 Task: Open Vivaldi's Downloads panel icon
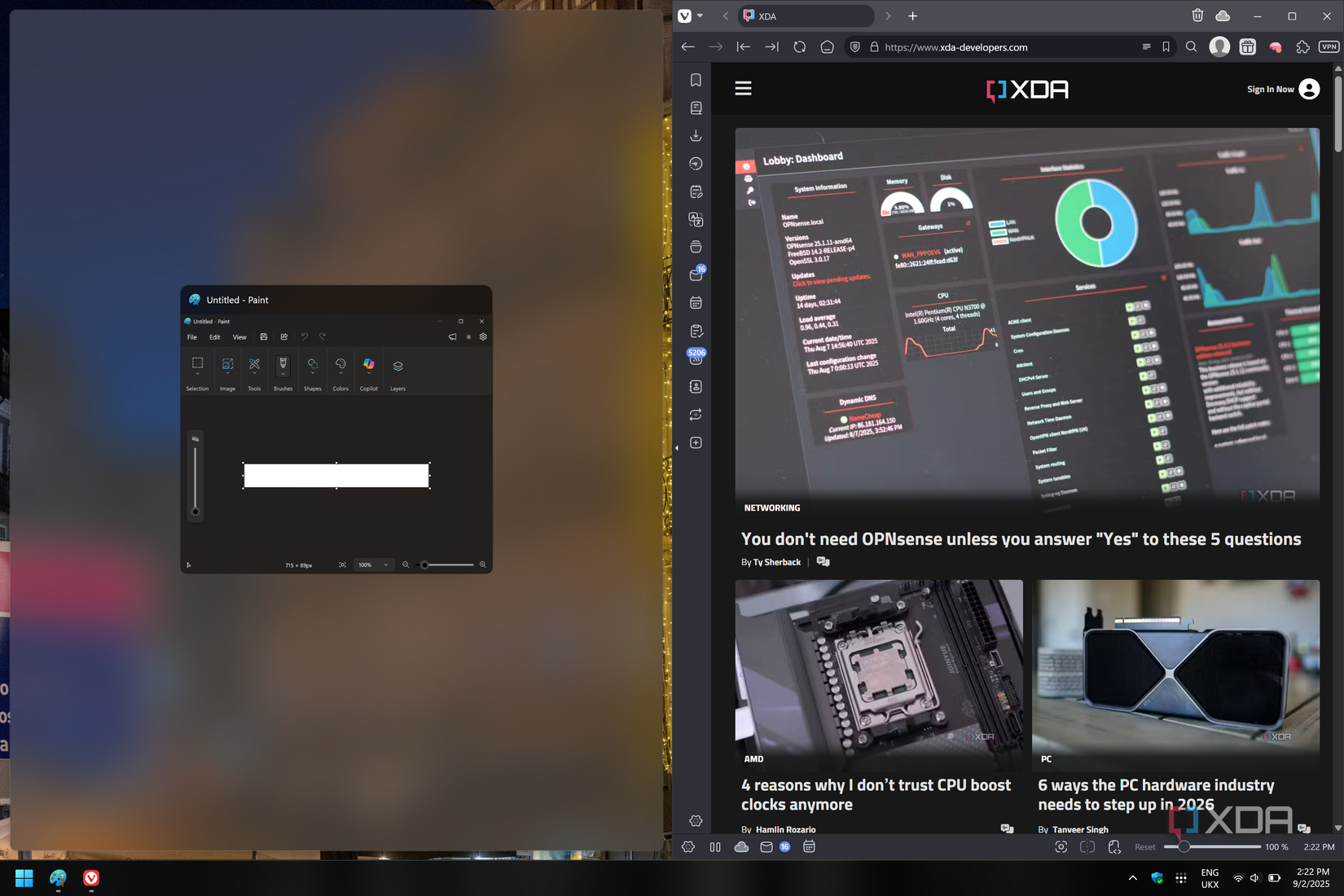(x=696, y=135)
